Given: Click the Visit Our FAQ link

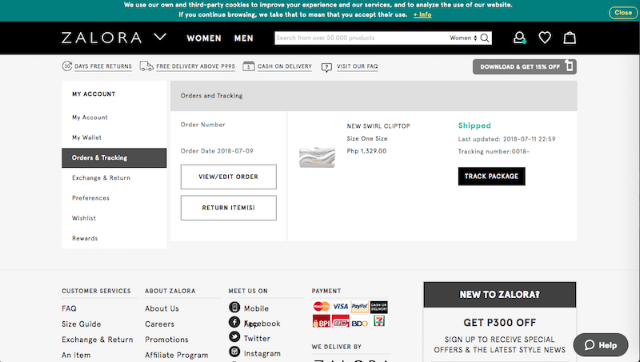Looking at the screenshot, I should [x=357, y=67].
